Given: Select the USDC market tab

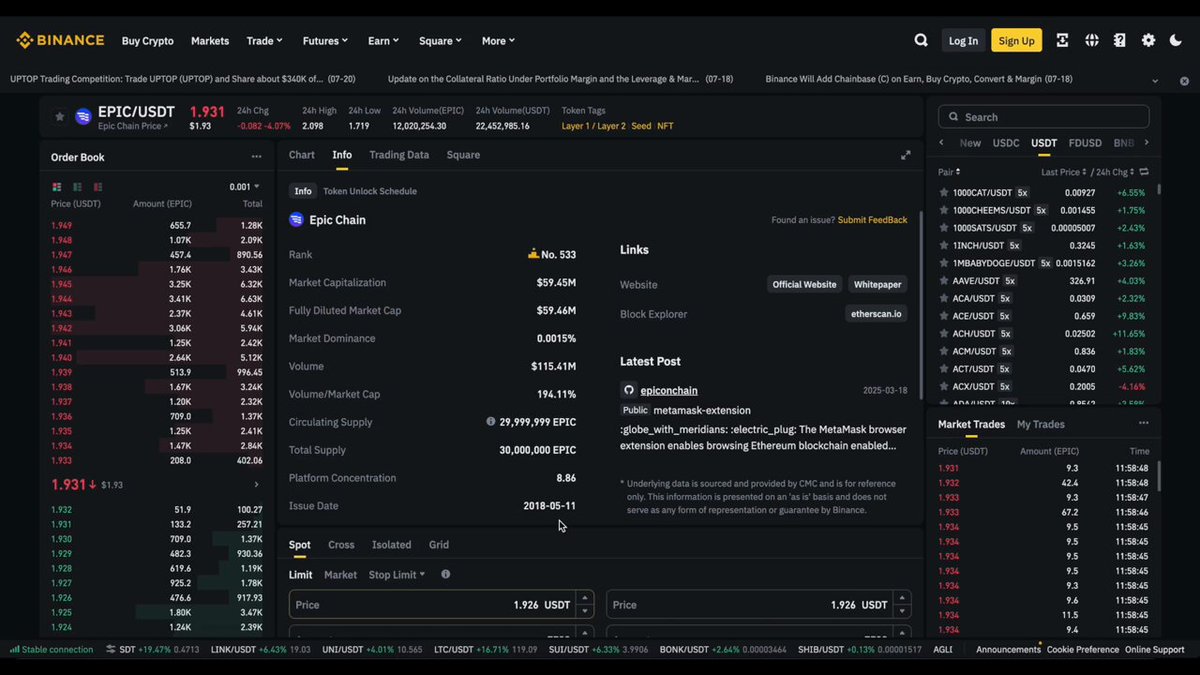Looking at the screenshot, I should [1006, 143].
